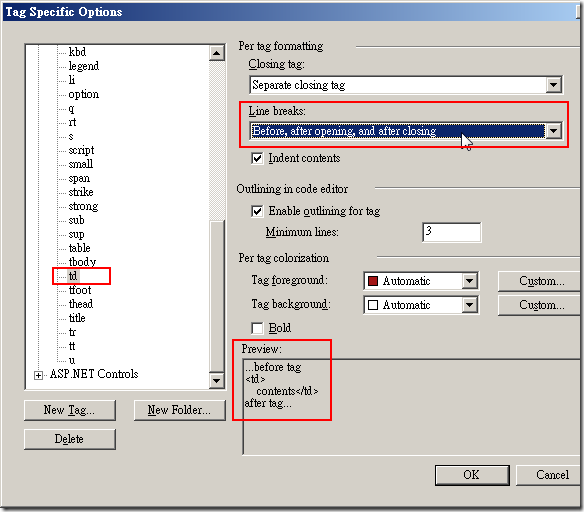
Task: Select the rt tag in tree
Action: click(72, 122)
